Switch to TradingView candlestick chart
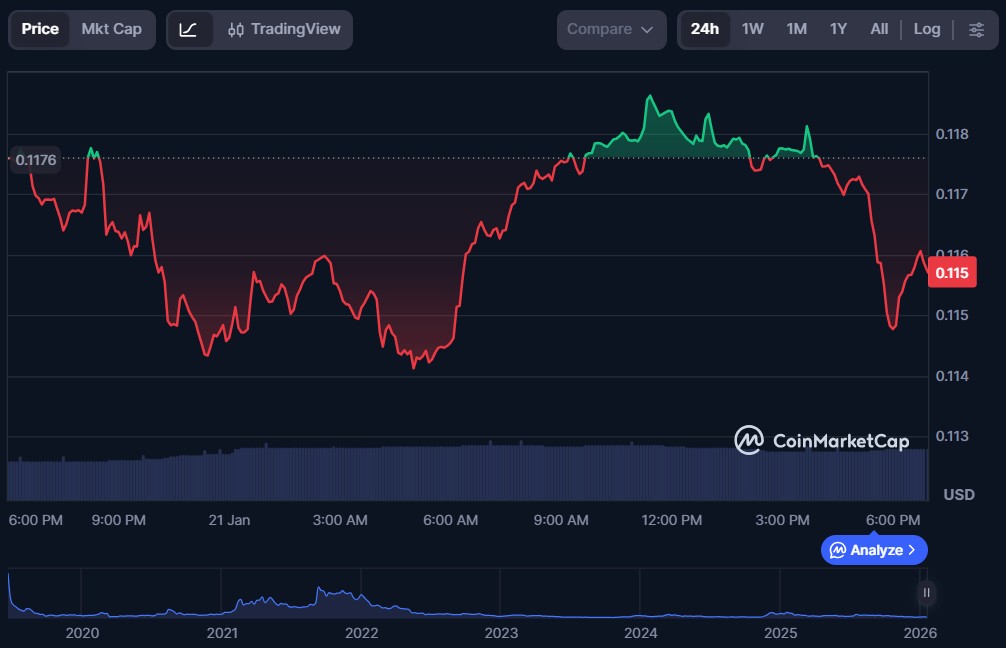 point(282,30)
